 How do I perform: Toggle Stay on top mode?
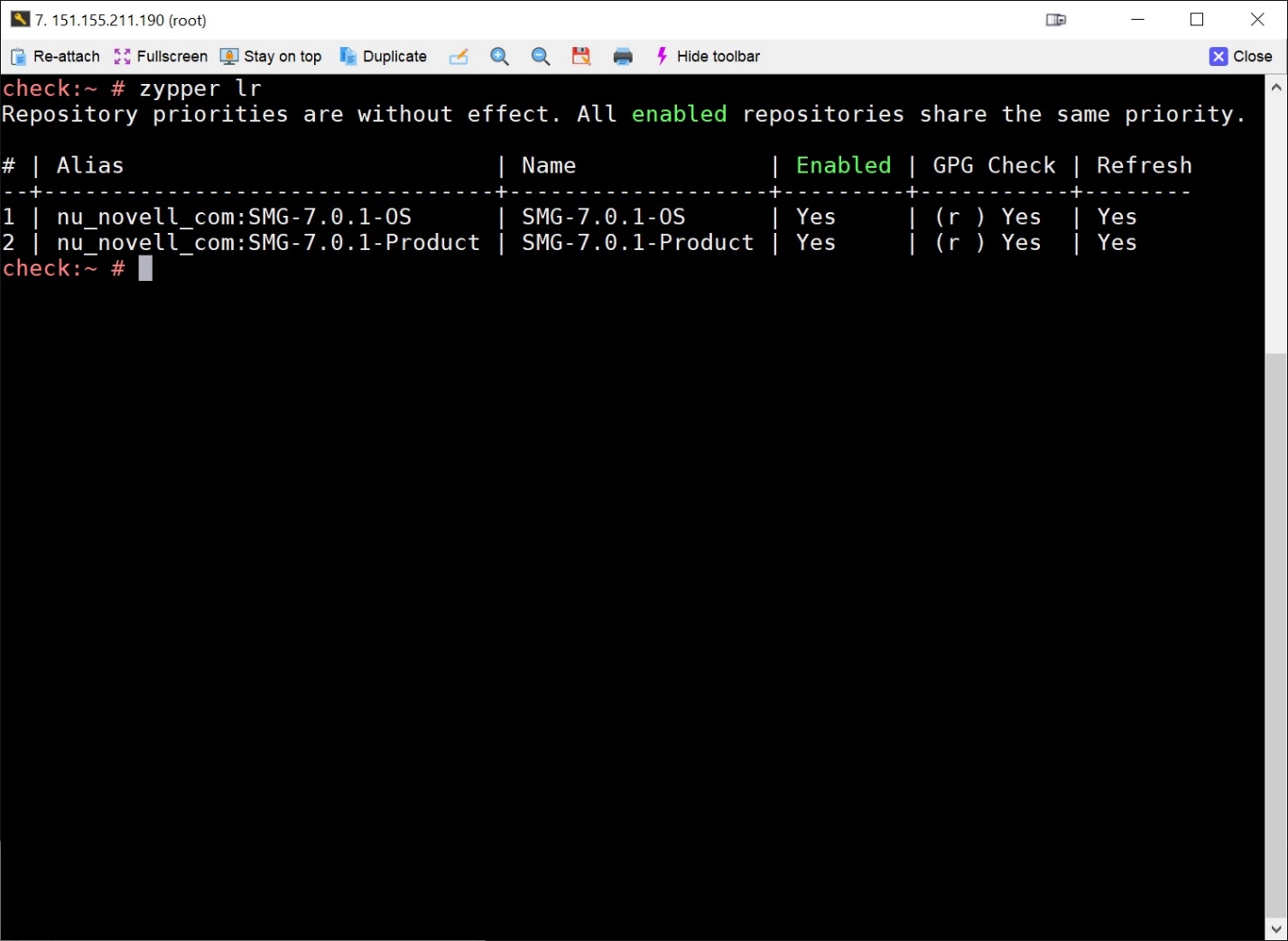pos(271,56)
